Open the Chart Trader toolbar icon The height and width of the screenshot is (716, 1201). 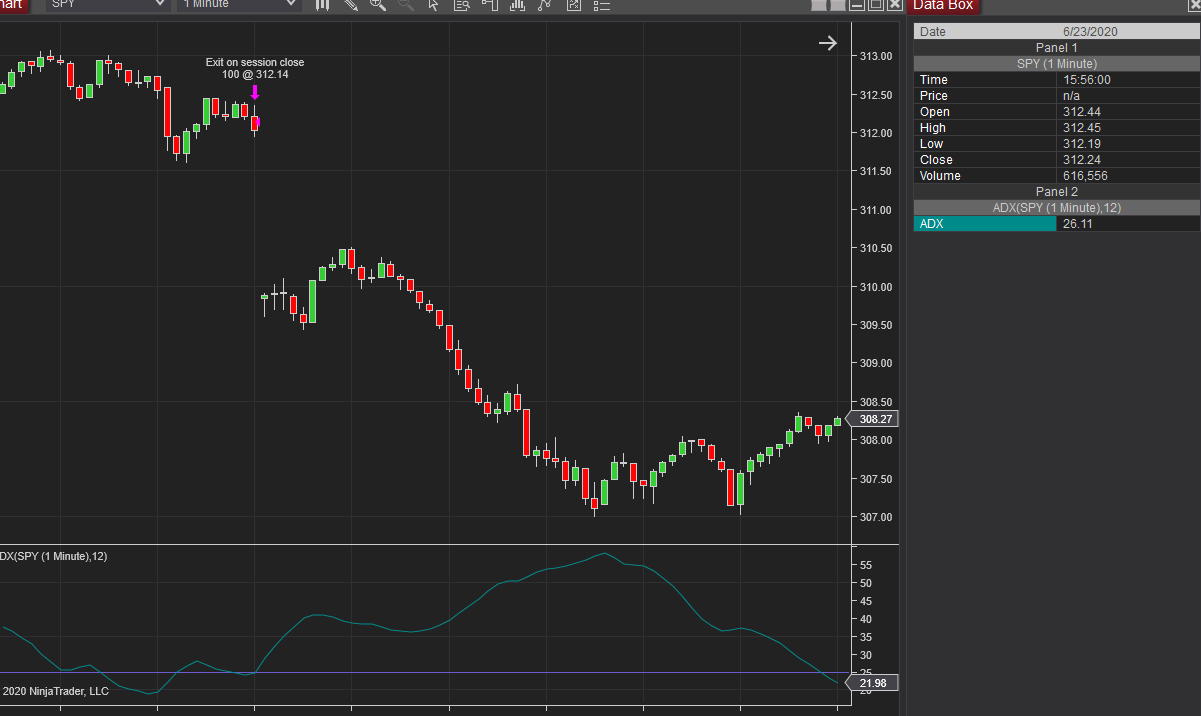click(x=489, y=5)
